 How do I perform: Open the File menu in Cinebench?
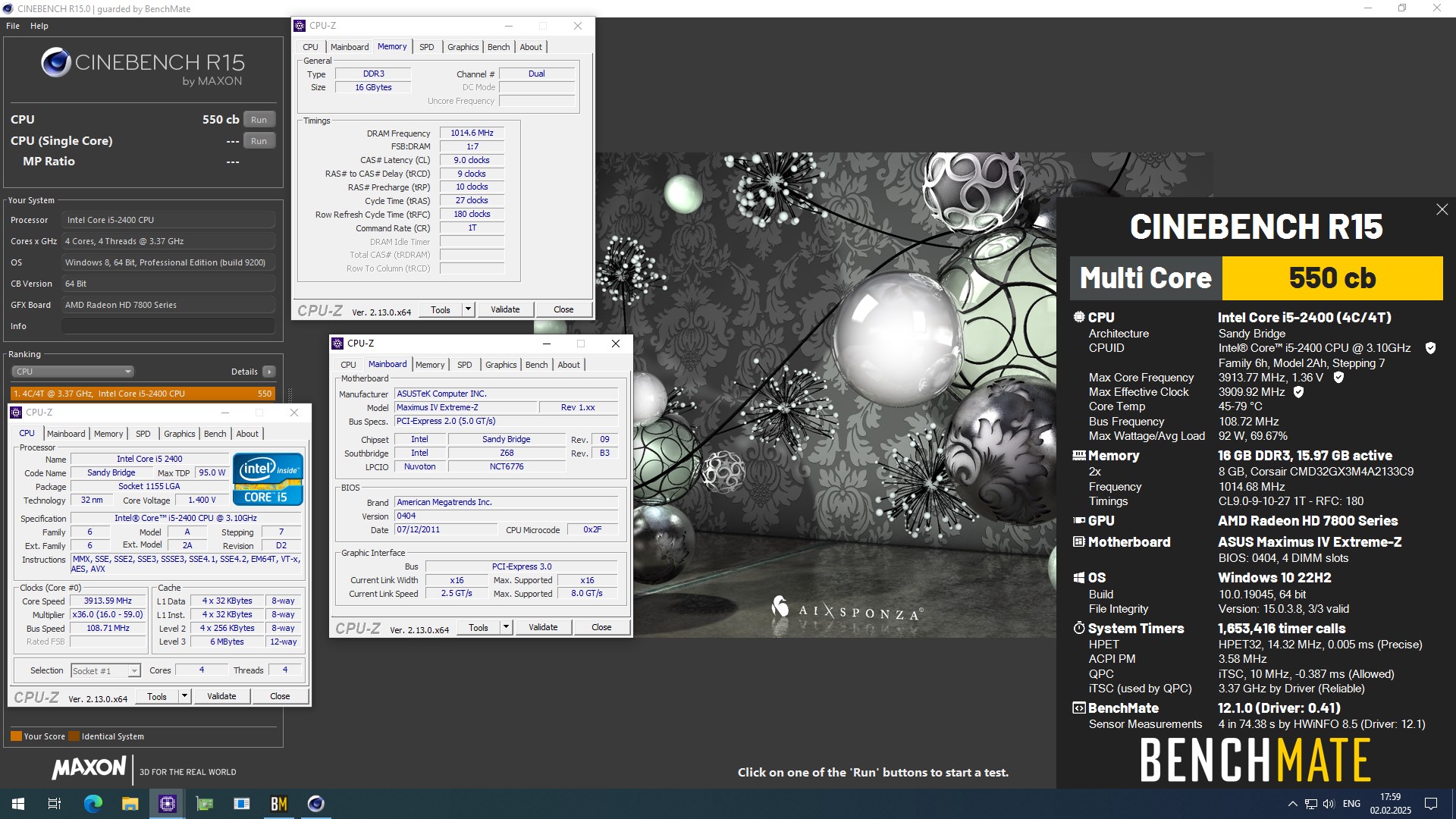[x=13, y=26]
